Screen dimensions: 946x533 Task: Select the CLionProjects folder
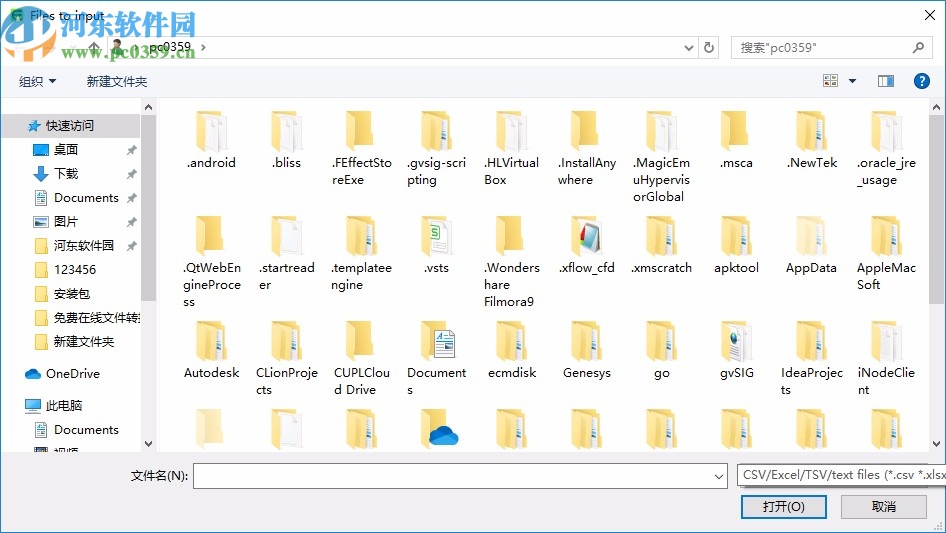pyautogui.click(x=286, y=359)
